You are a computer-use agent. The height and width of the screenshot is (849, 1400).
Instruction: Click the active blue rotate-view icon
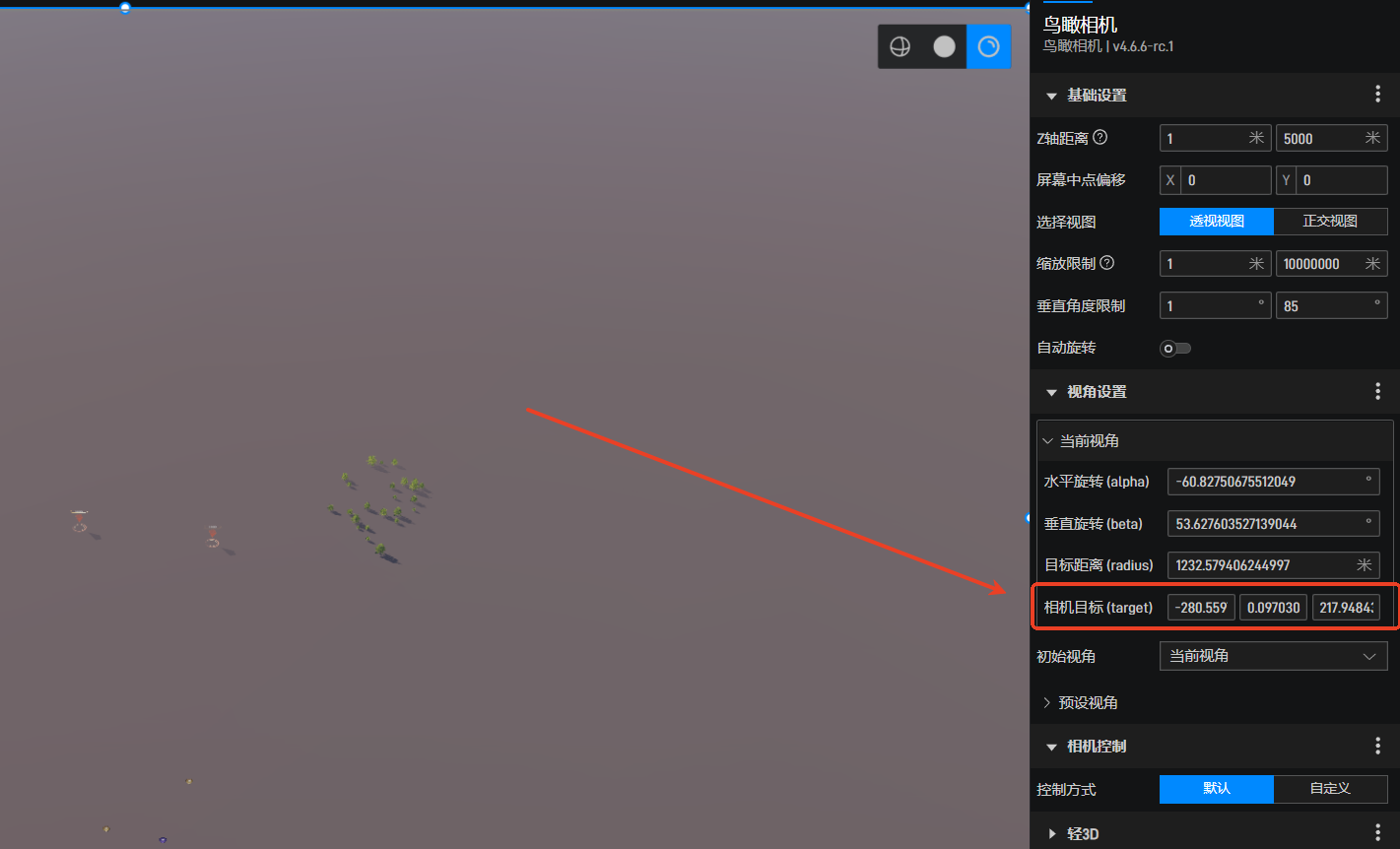(x=989, y=46)
